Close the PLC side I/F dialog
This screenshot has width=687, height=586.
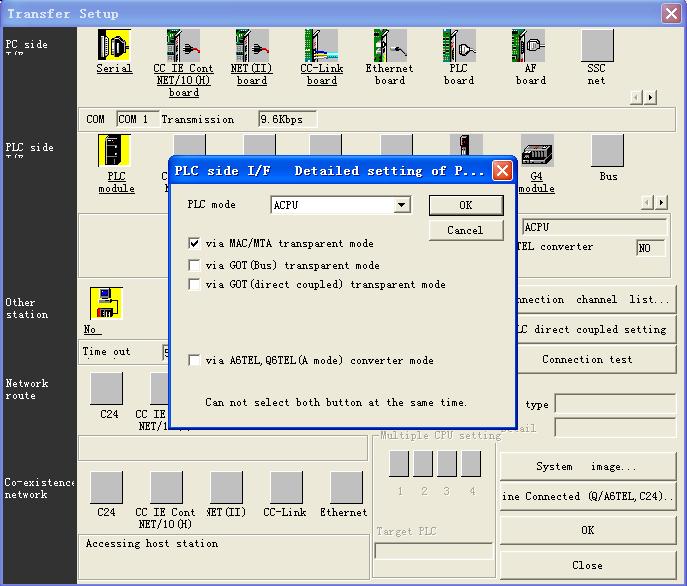(x=502, y=171)
